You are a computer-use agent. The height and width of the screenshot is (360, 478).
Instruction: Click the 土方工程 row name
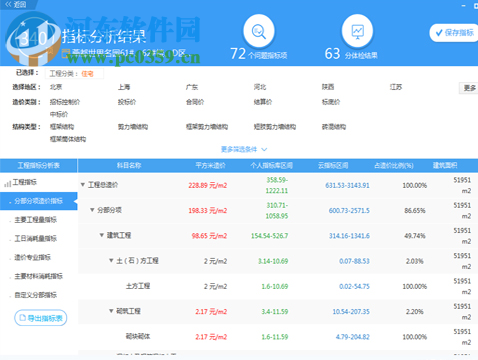click(138, 286)
